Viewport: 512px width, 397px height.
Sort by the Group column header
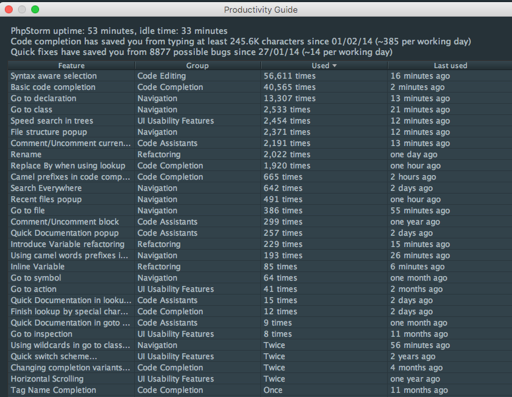(x=198, y=65)
